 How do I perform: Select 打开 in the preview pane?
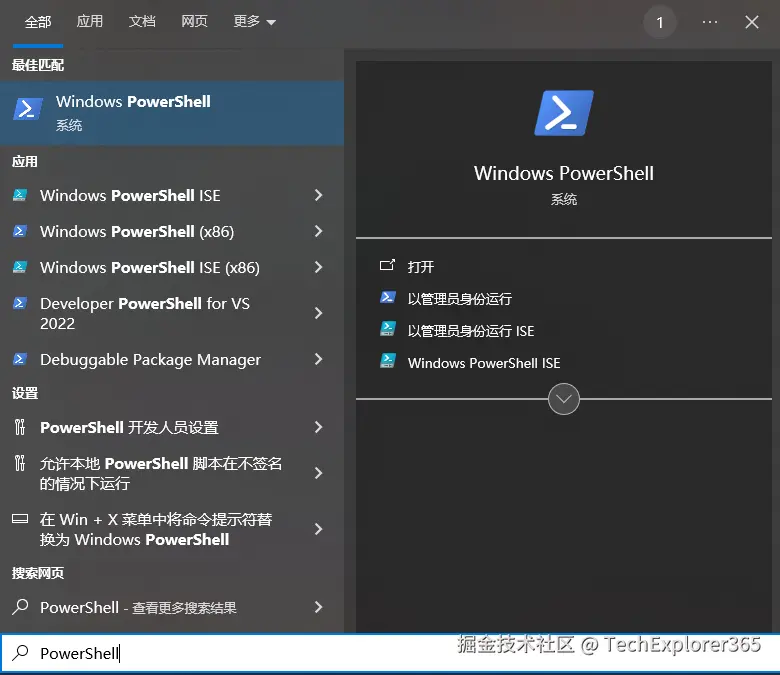(421, 267)
